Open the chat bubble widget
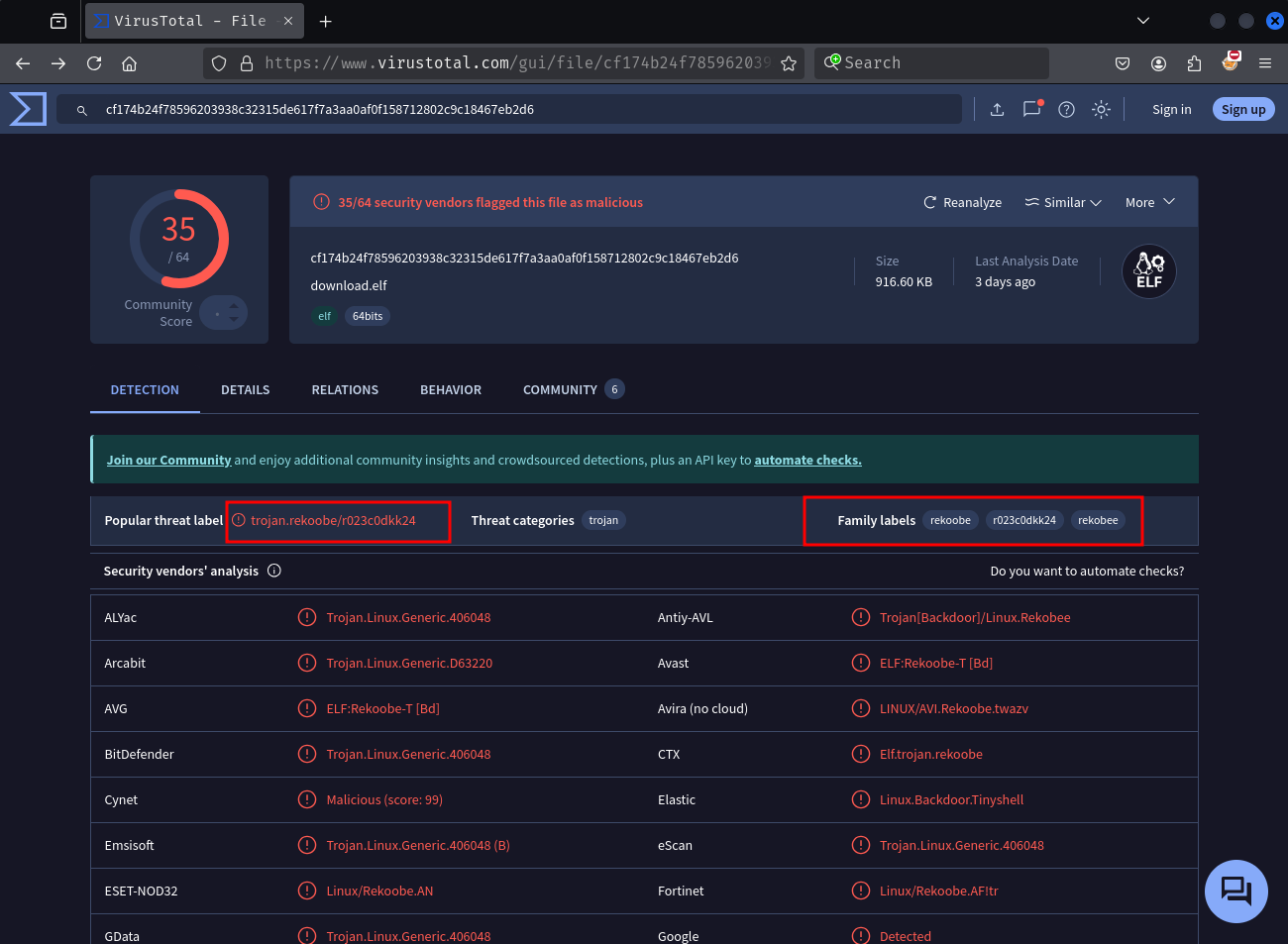 coord(1235,891)
